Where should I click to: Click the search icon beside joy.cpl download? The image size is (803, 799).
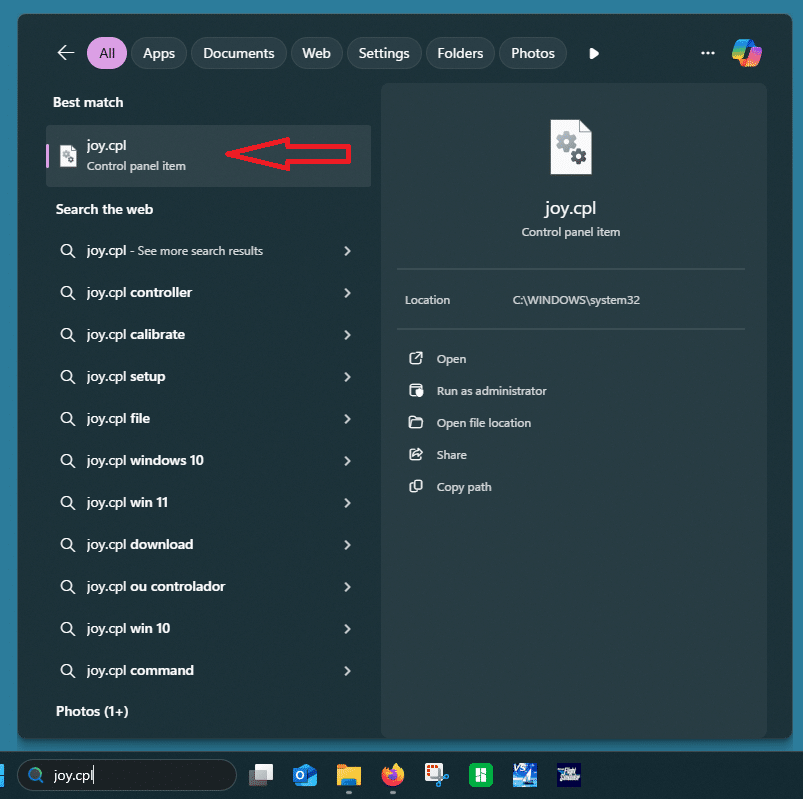68,544
